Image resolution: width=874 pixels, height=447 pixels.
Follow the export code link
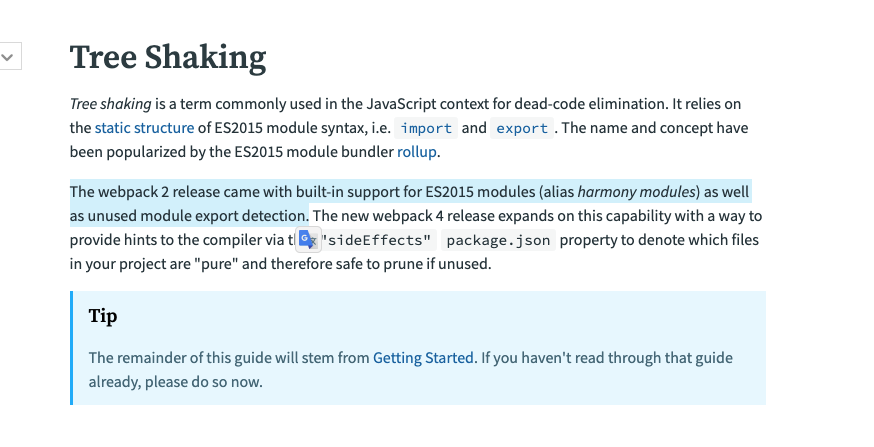[522, 128]
